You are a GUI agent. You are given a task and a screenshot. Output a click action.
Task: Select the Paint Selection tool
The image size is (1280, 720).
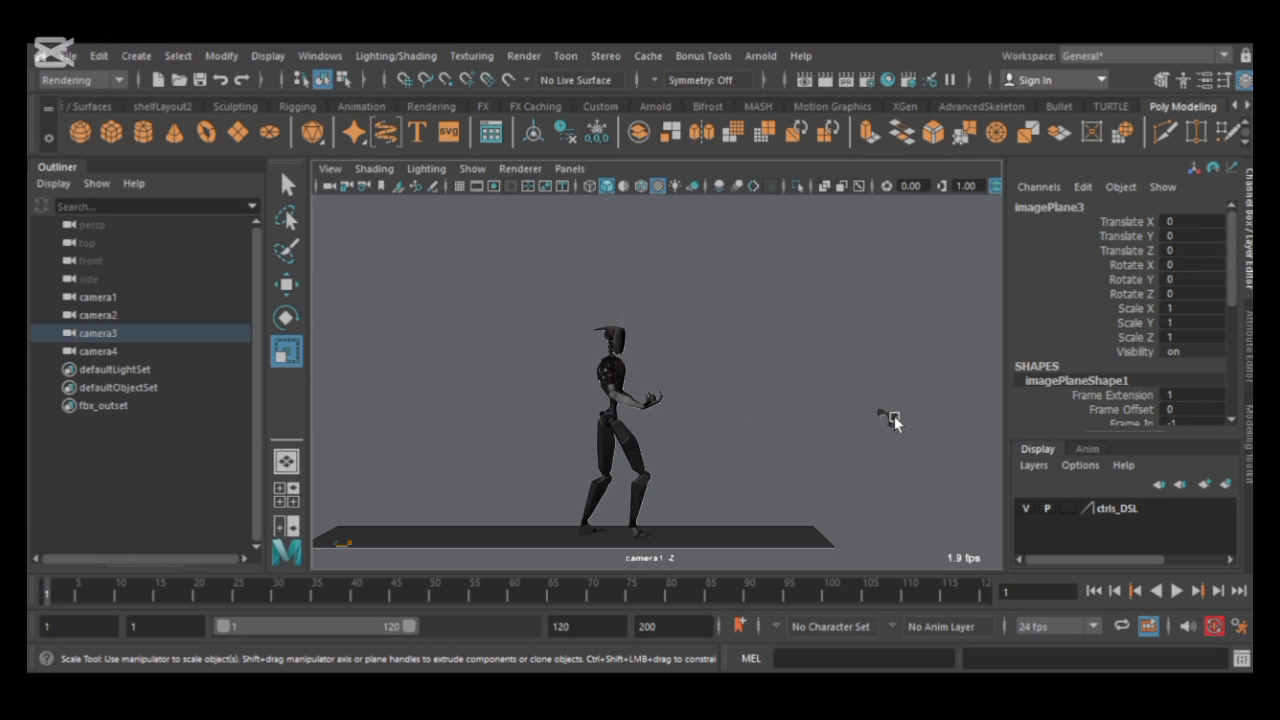click(x=286, y=251)
